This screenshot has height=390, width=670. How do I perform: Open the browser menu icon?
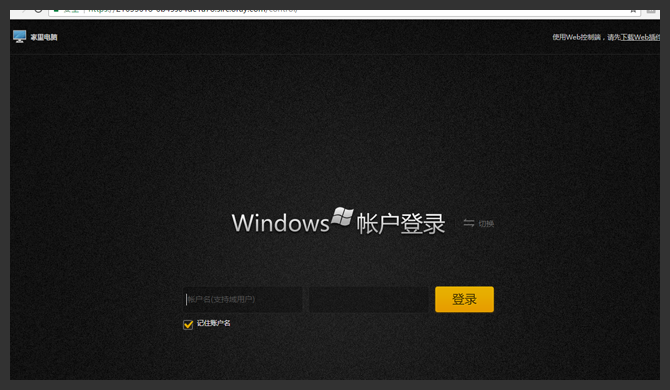[x=651, y=11]
